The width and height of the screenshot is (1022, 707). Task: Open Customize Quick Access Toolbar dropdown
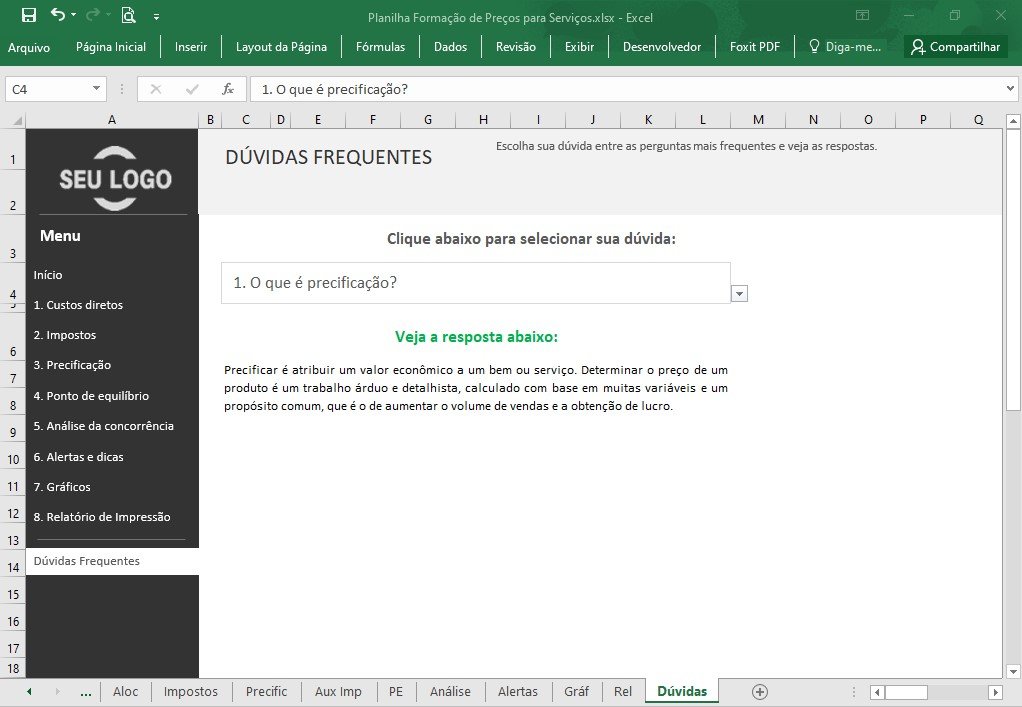pos(156,17)
